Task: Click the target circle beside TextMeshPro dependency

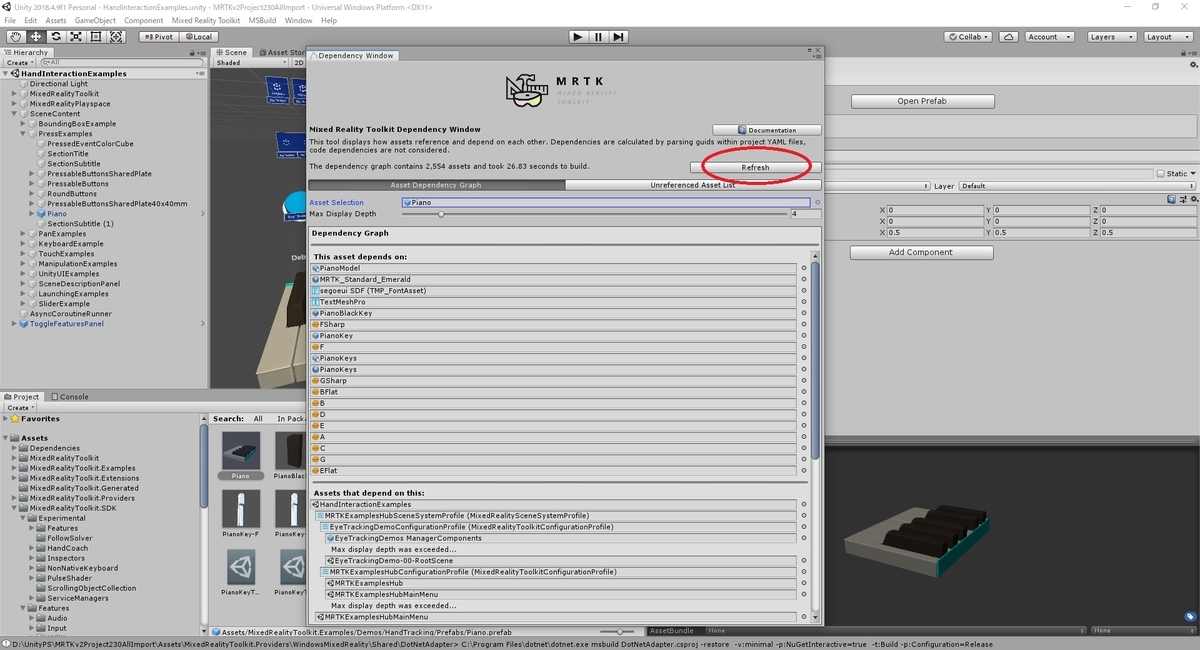Action: click(x=804, y=302)
